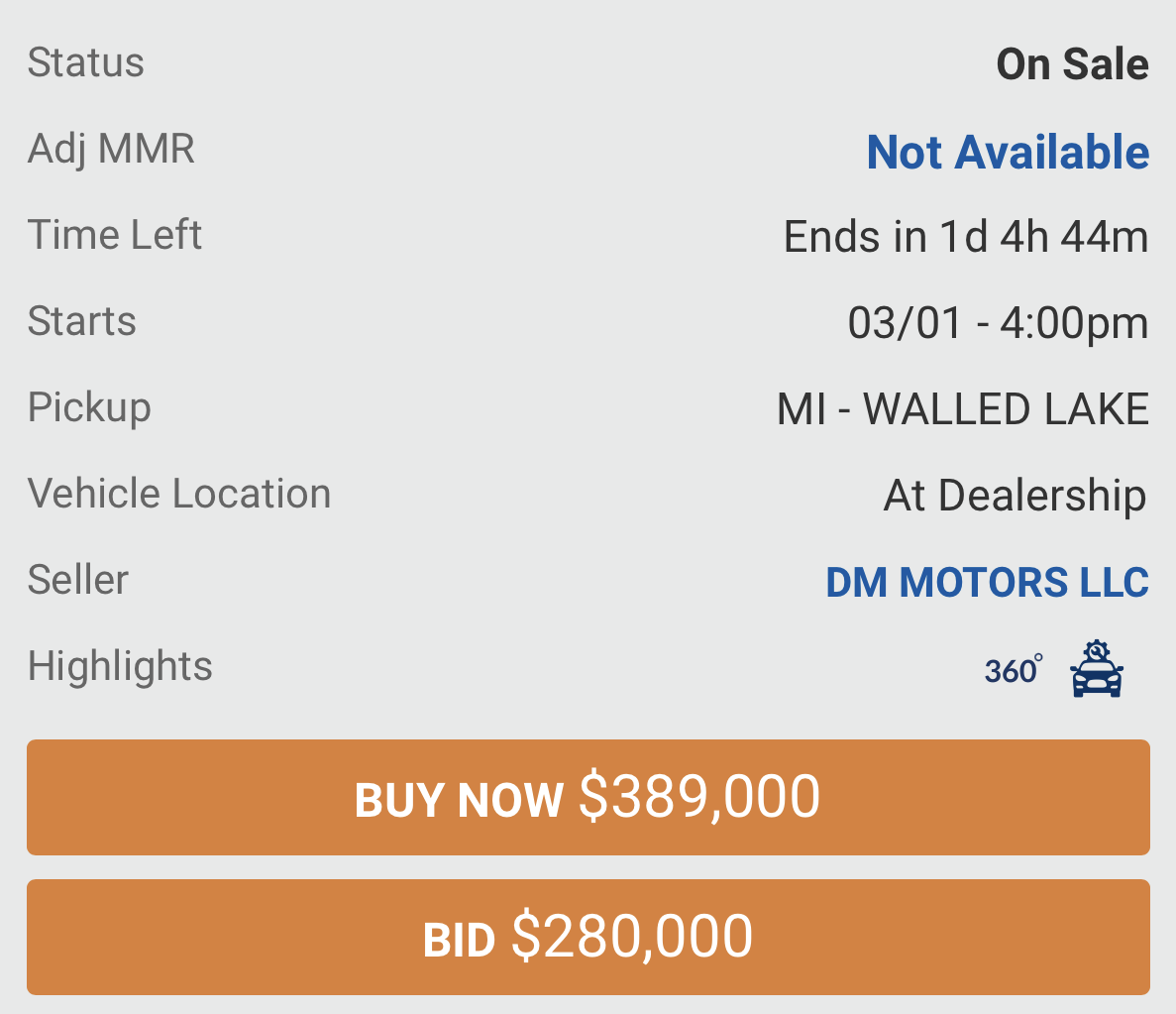This screenshot has height=1014, width=1176.
Task: Click the $389,000 price amount
Action: point(699,797)
